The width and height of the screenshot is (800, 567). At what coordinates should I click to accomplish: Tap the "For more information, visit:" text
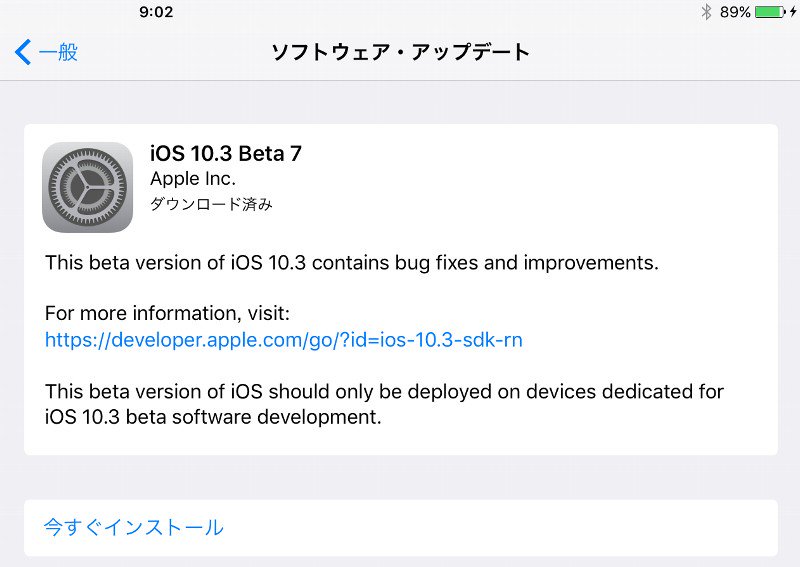point(167,313)
